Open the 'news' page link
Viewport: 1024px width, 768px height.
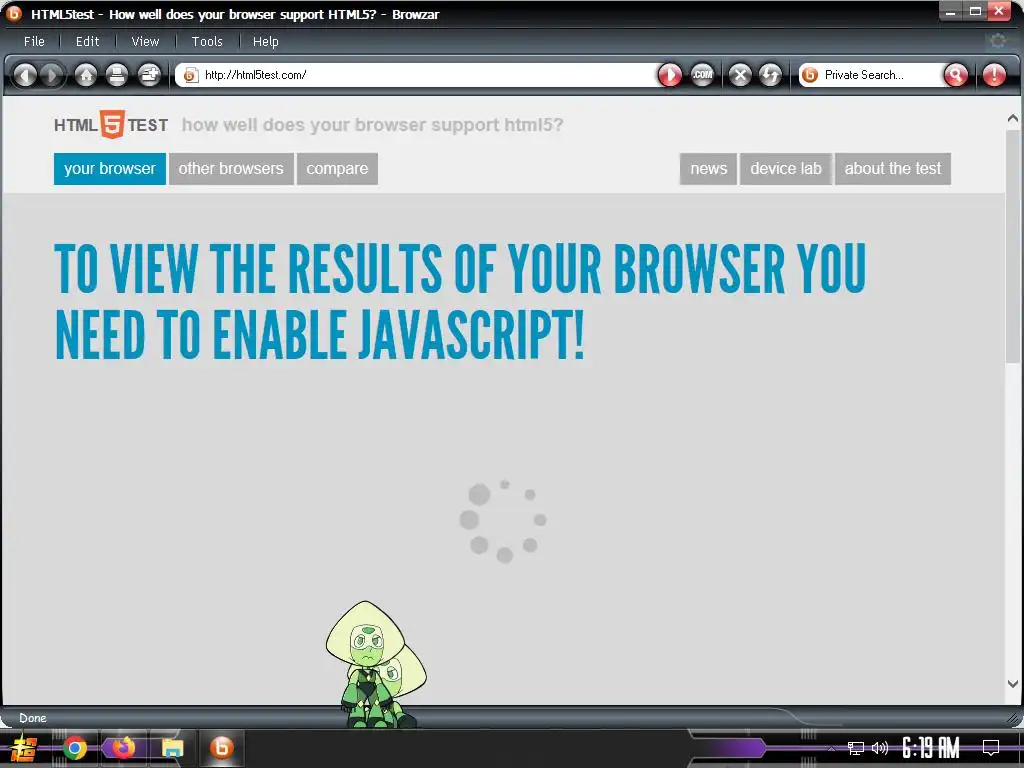click(x=709, y=168)
